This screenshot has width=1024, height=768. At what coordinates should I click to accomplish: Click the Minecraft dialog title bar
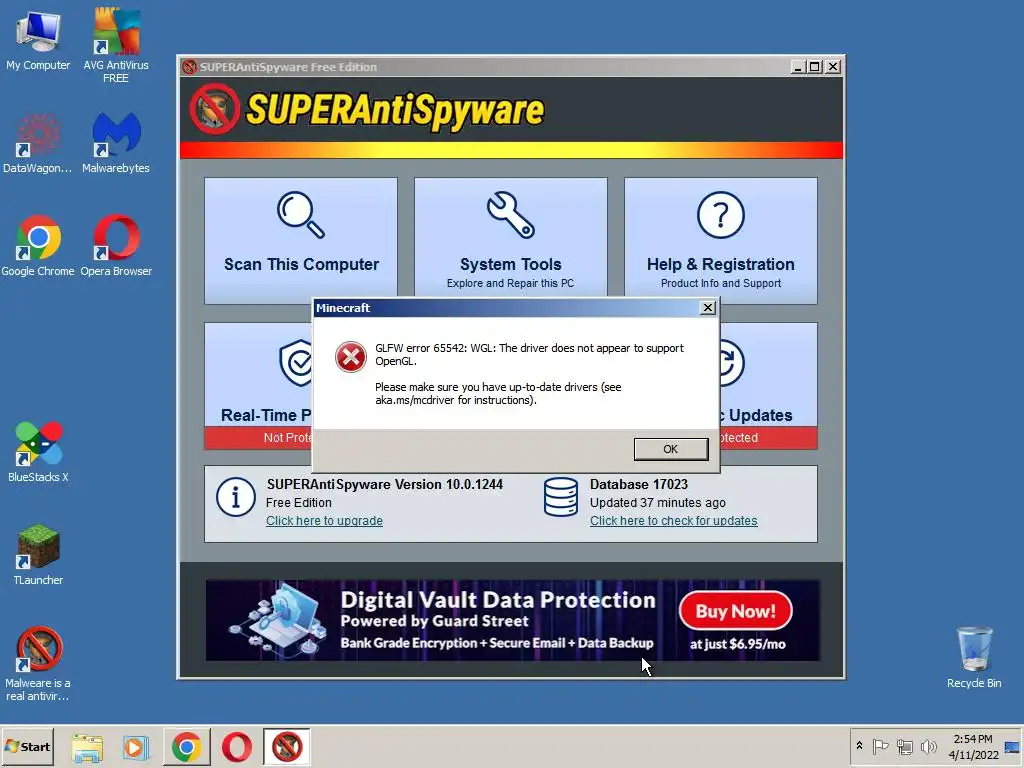[x=506, y=308]
